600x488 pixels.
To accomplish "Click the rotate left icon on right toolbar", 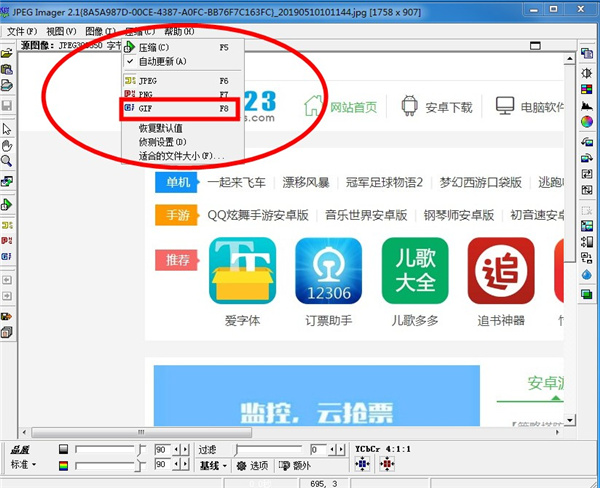I will [x=587, y=142].
